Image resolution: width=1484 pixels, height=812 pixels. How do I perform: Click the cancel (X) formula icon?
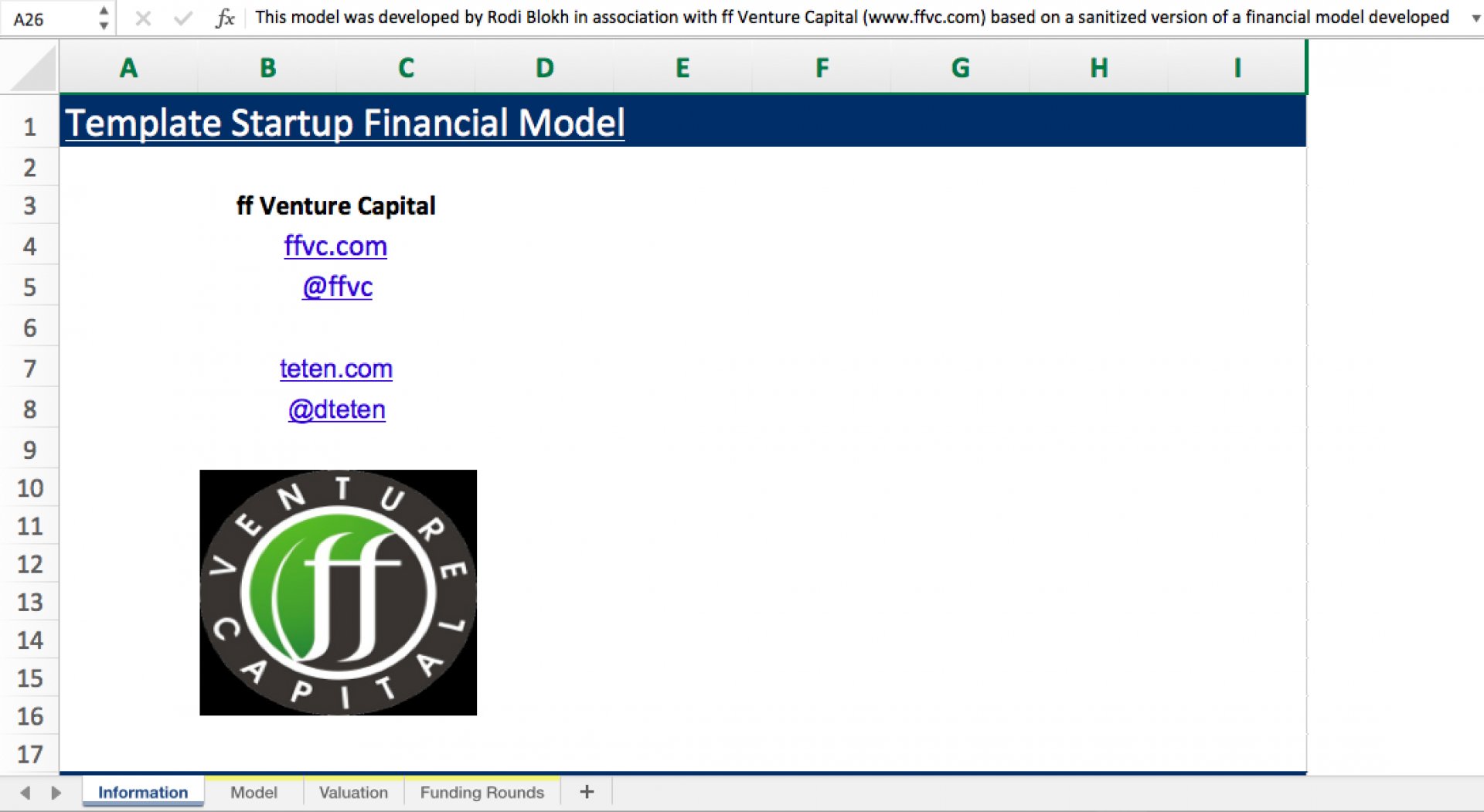[143, 18]
